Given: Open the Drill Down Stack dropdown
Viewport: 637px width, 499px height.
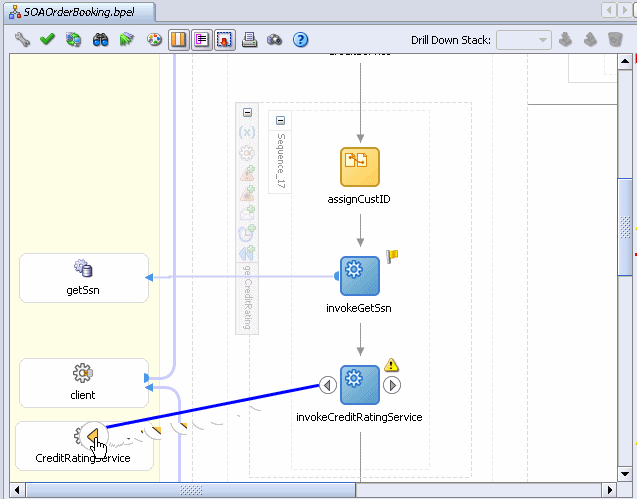Looking at the screenshot, I should pos(524,40).
